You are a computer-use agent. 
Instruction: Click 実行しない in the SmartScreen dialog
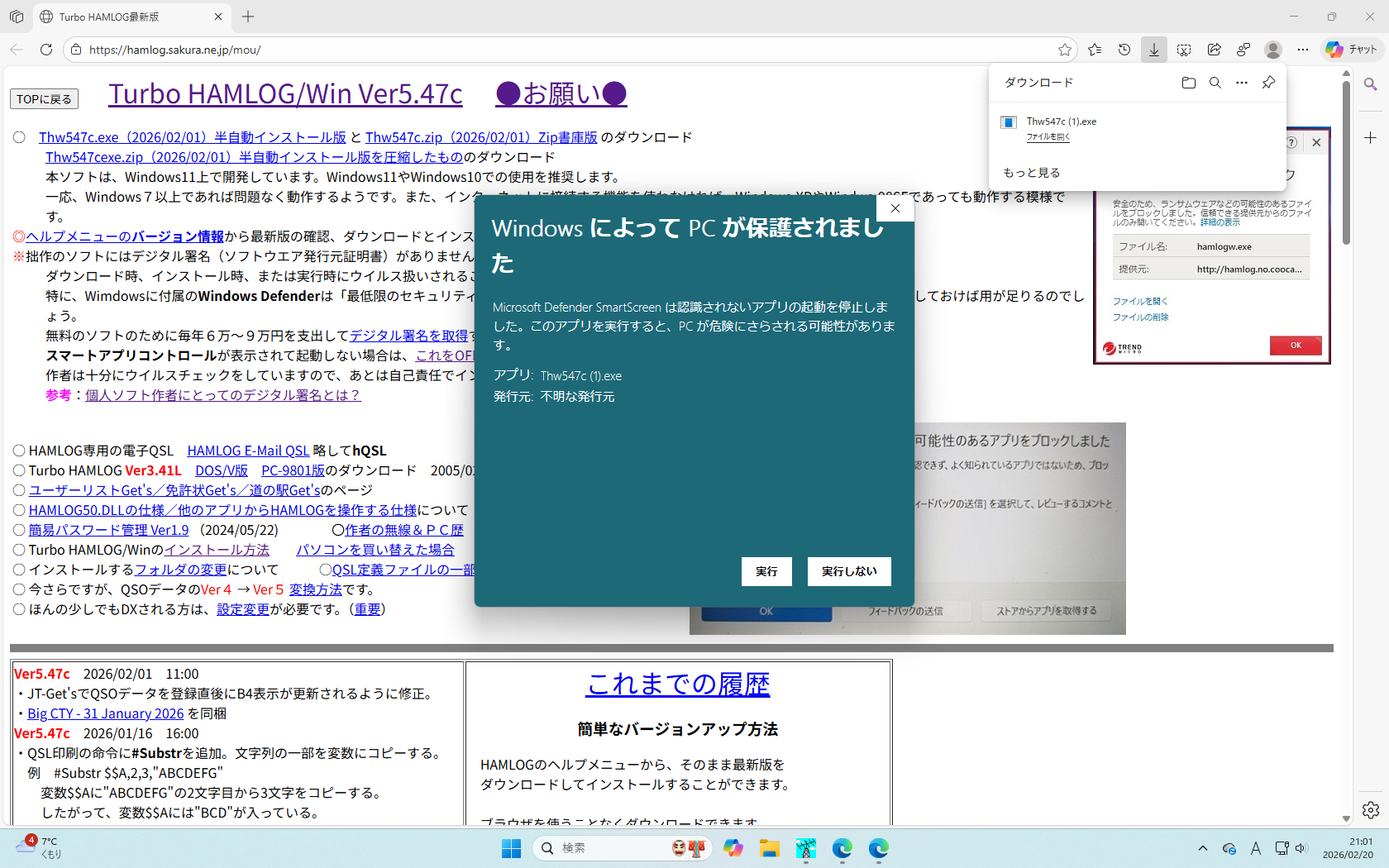coord(849,571)
